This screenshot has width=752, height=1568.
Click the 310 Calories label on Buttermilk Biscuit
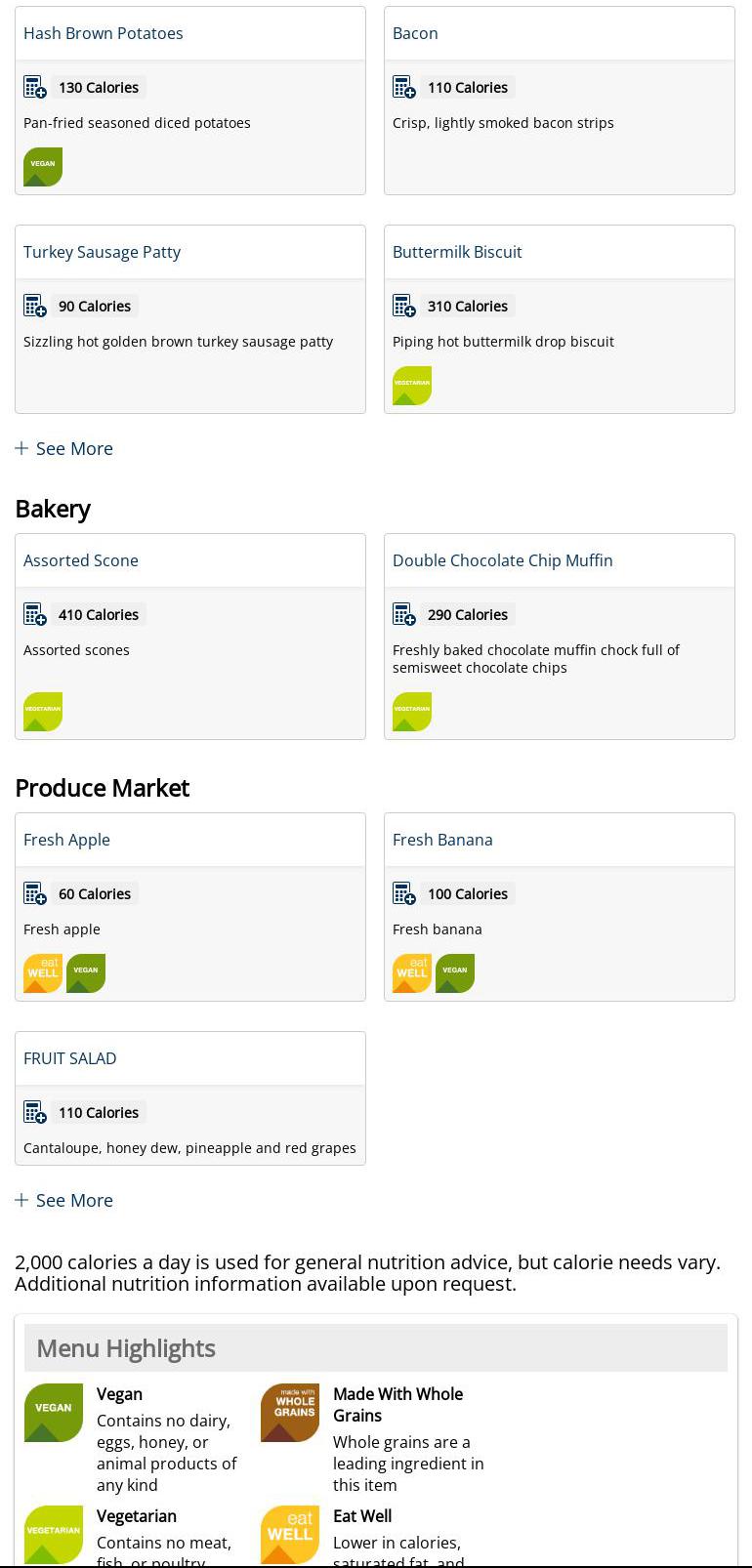pyautogui.click(x=468, y=307)
